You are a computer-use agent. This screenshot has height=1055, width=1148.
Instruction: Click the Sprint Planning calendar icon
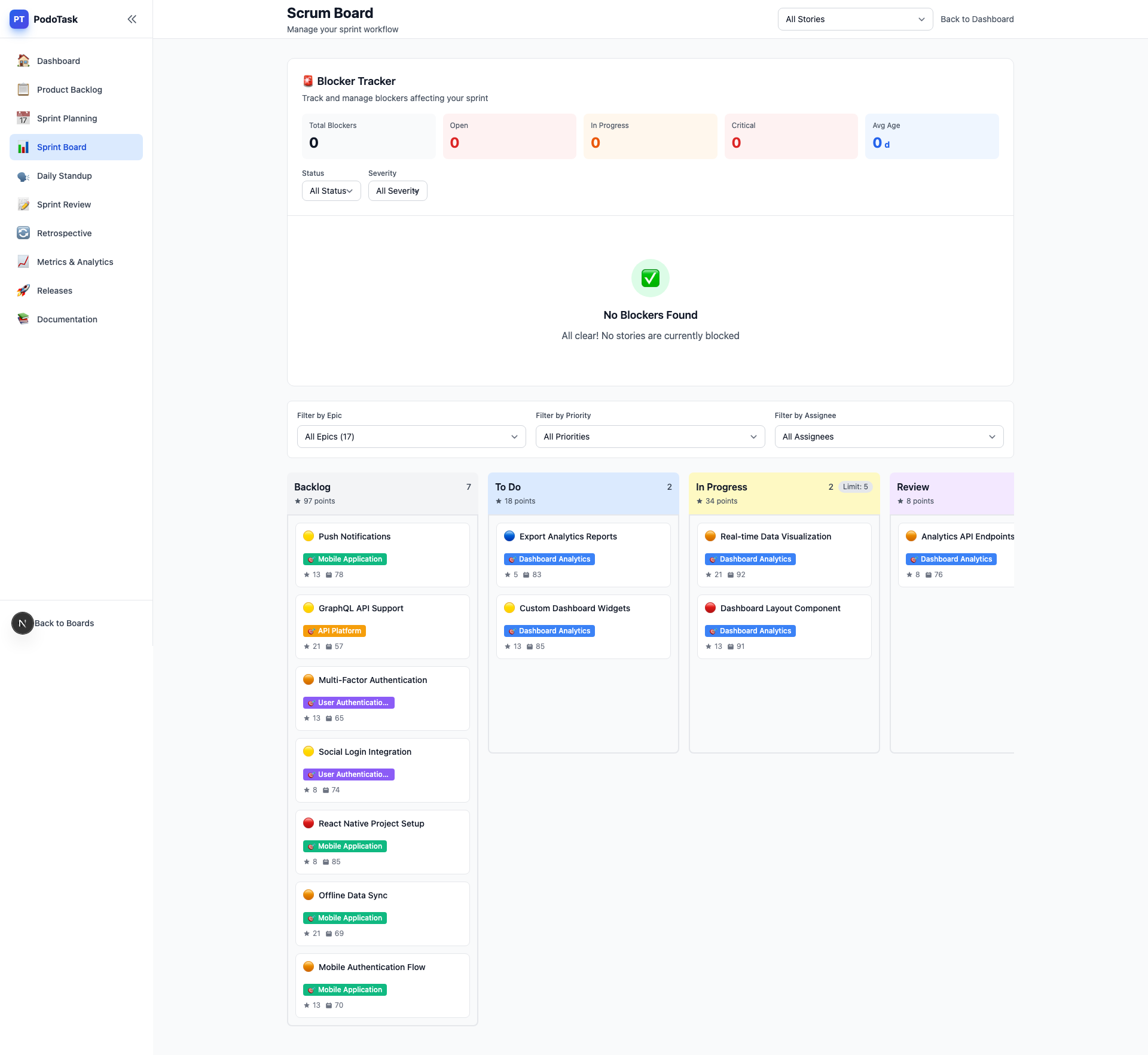[23, 118]
